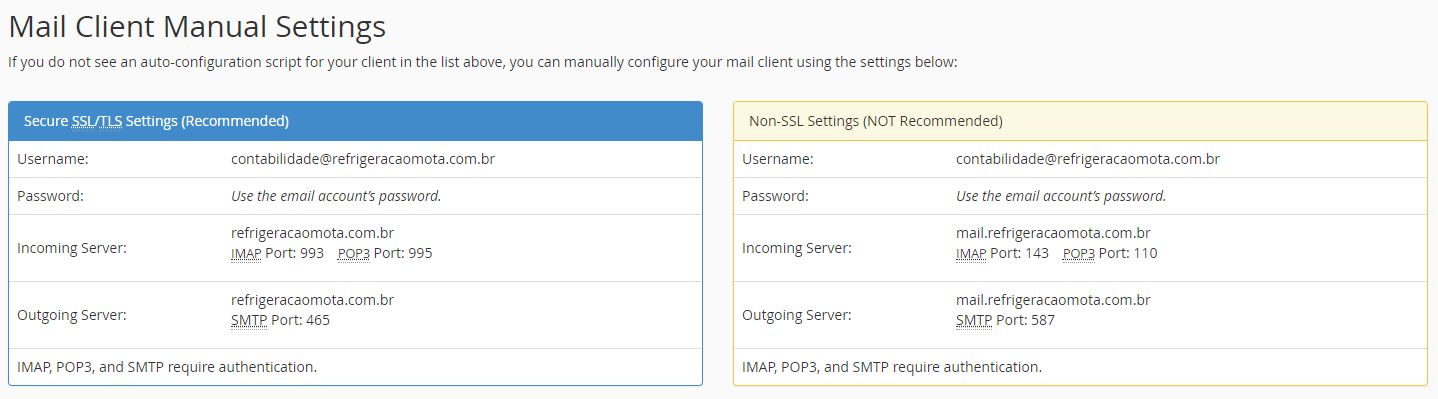Screen dimensions: 1438x399
Task: Click the Mail Client Manual Settings heading
Action: (197, 26)
